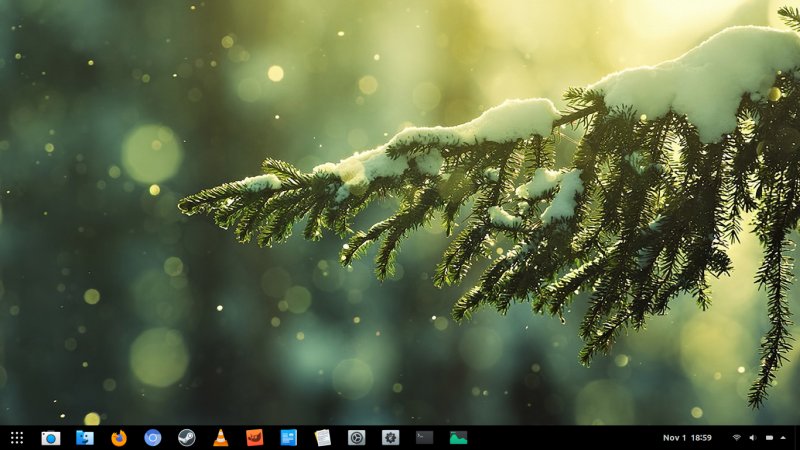Screen dimensions: 800x450
Task: Open the applications grid launcher
Action: coord(17,438)
